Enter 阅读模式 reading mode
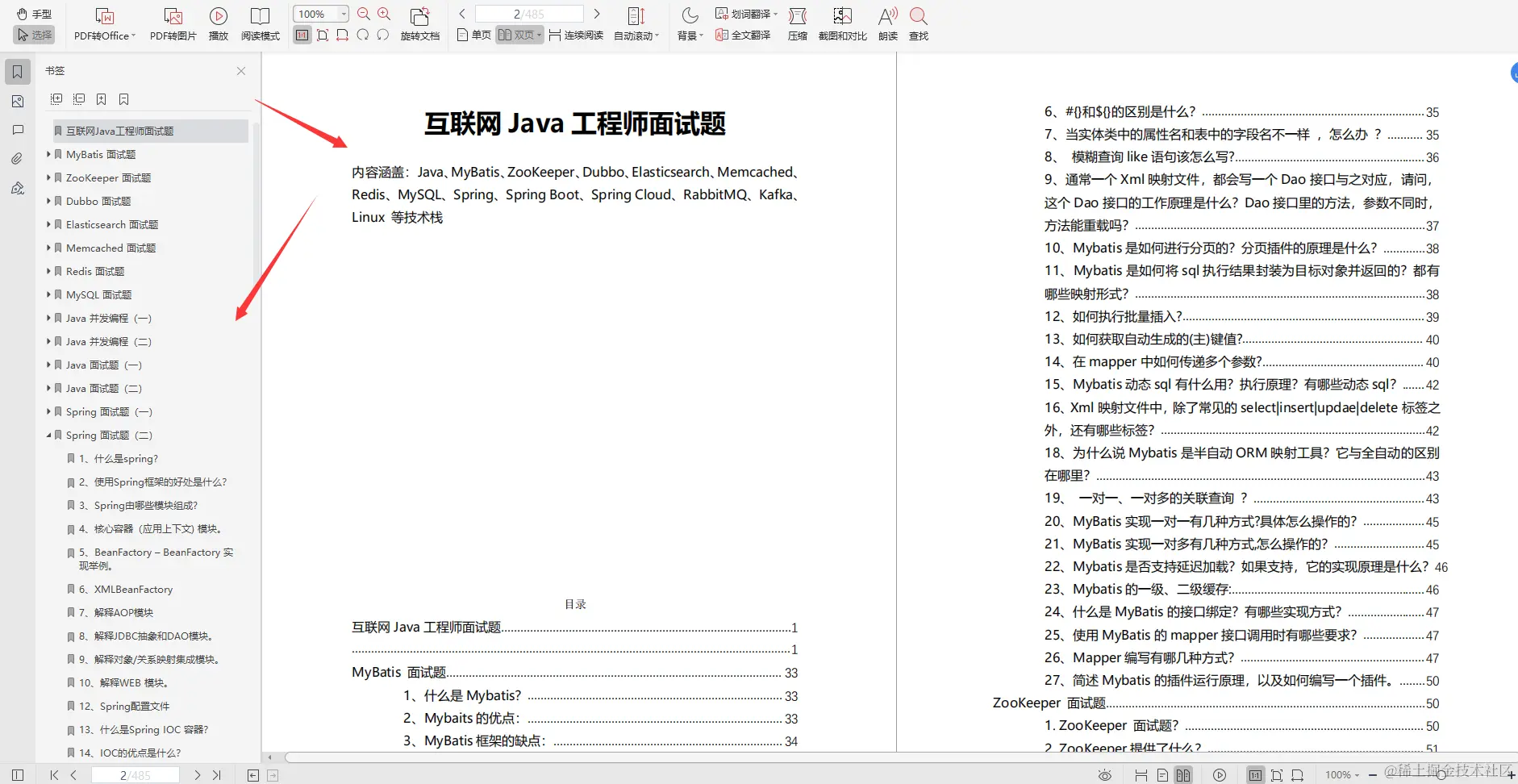This screenshot has width=1518, height=784. 260,24
